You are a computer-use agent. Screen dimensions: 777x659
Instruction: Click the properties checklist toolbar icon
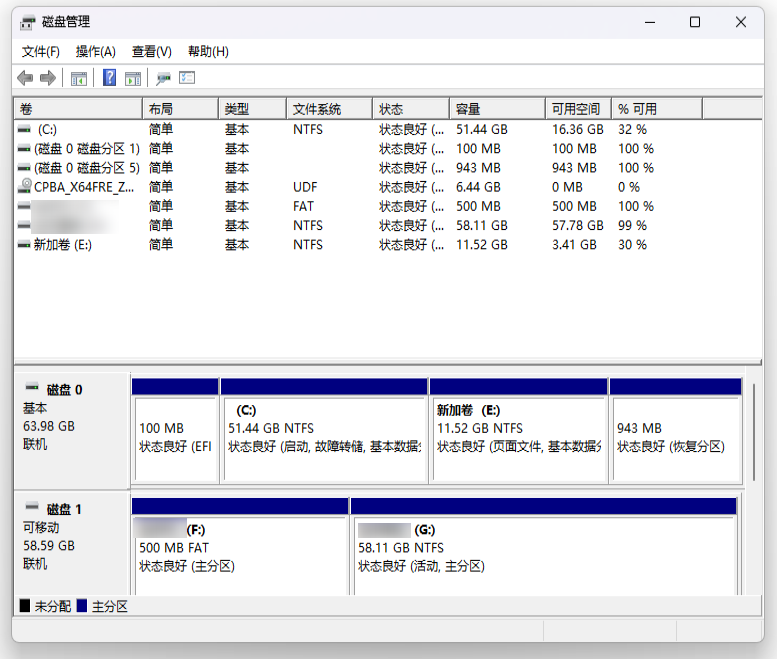187,78
